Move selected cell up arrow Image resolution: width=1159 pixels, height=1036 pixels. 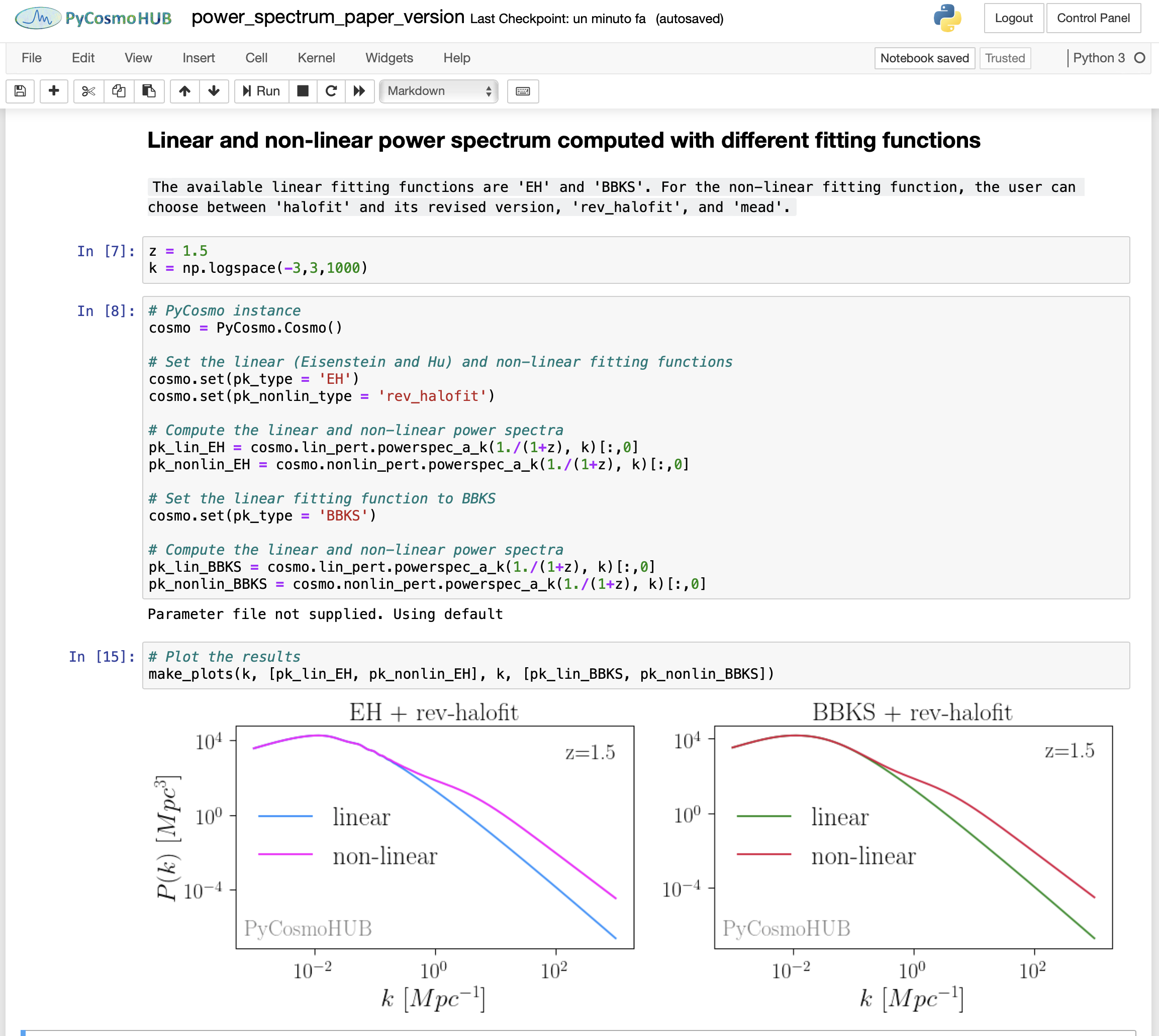coord(184,91)
